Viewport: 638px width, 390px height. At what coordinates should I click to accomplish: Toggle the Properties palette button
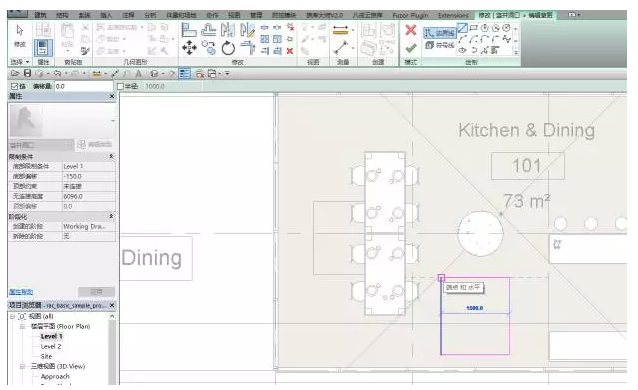tap(43, 48)
